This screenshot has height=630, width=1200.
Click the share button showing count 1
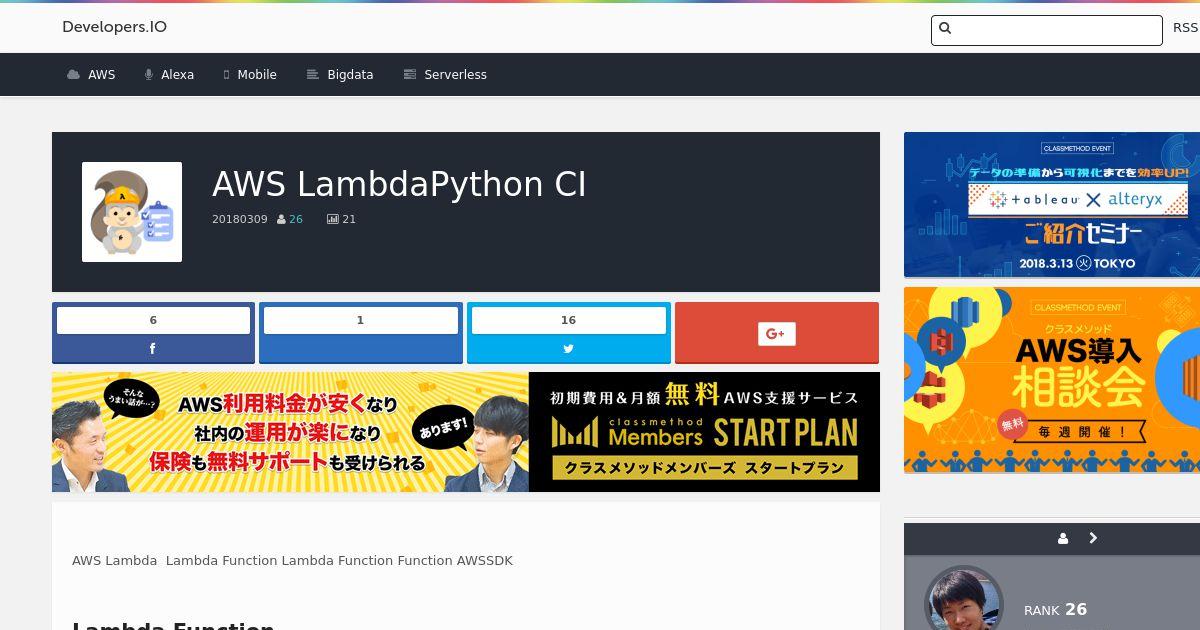360,333
